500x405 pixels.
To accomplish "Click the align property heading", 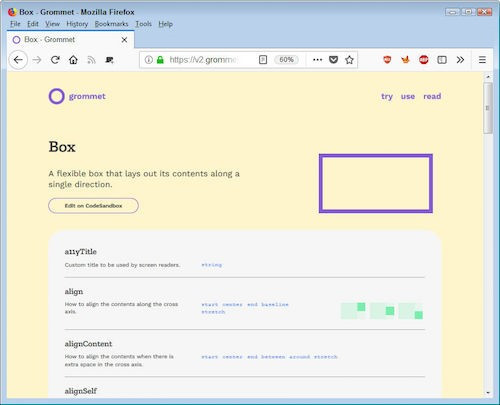I will click(x=74, y=292).
